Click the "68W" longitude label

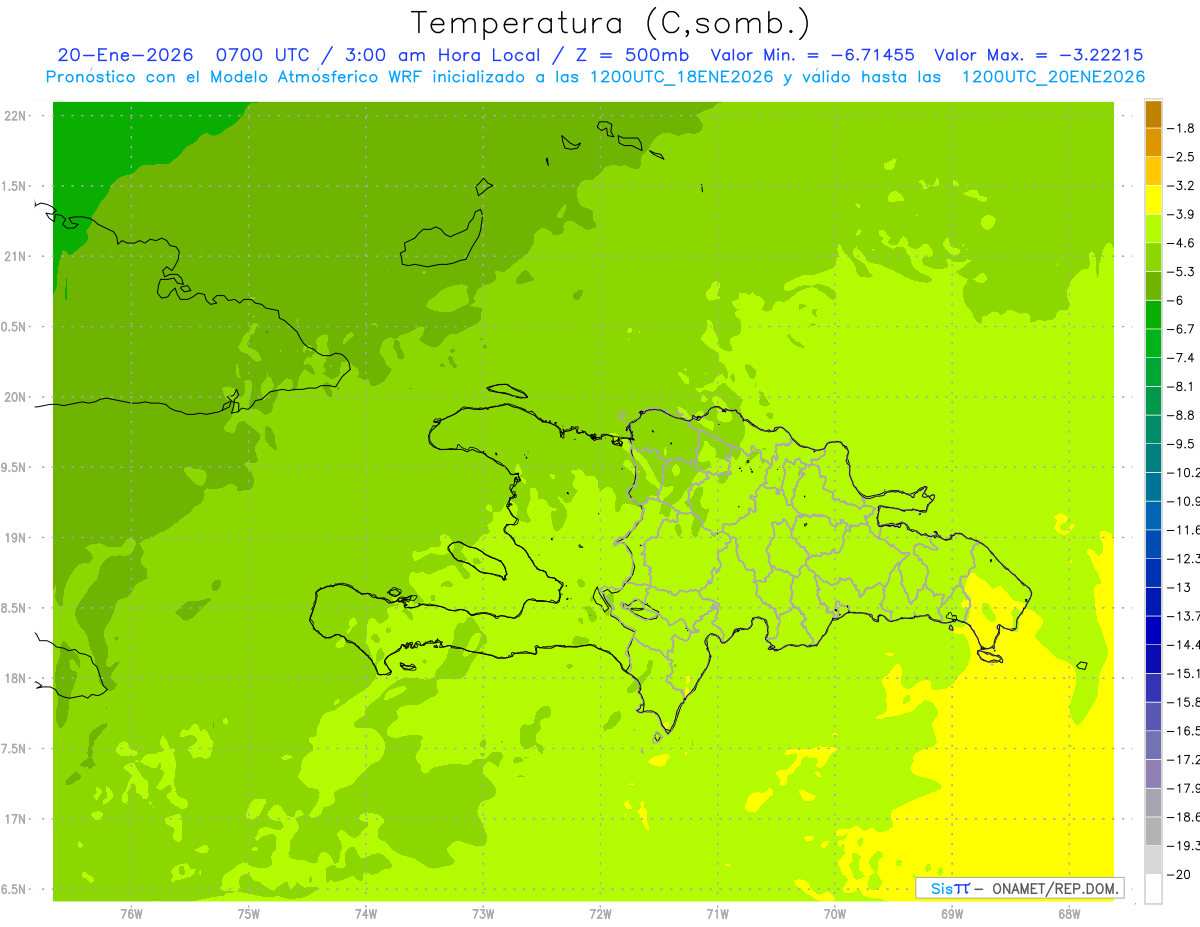click(x=1069, y=913)
